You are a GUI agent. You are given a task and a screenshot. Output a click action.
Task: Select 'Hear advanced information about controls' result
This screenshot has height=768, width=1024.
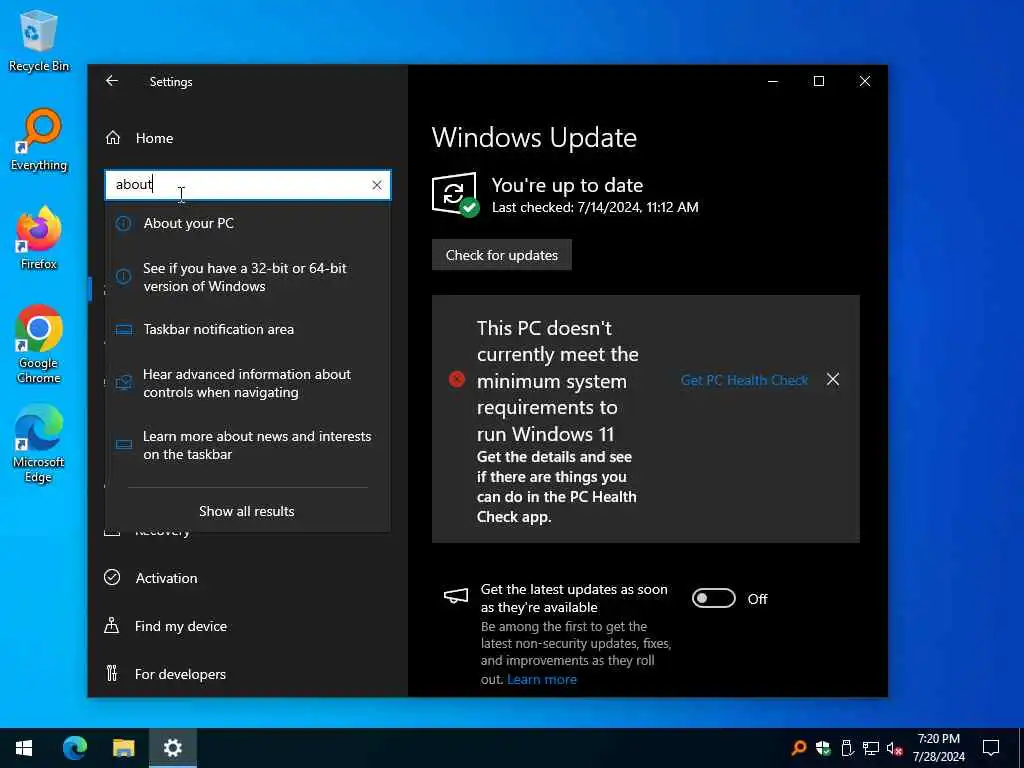(248, 383)
